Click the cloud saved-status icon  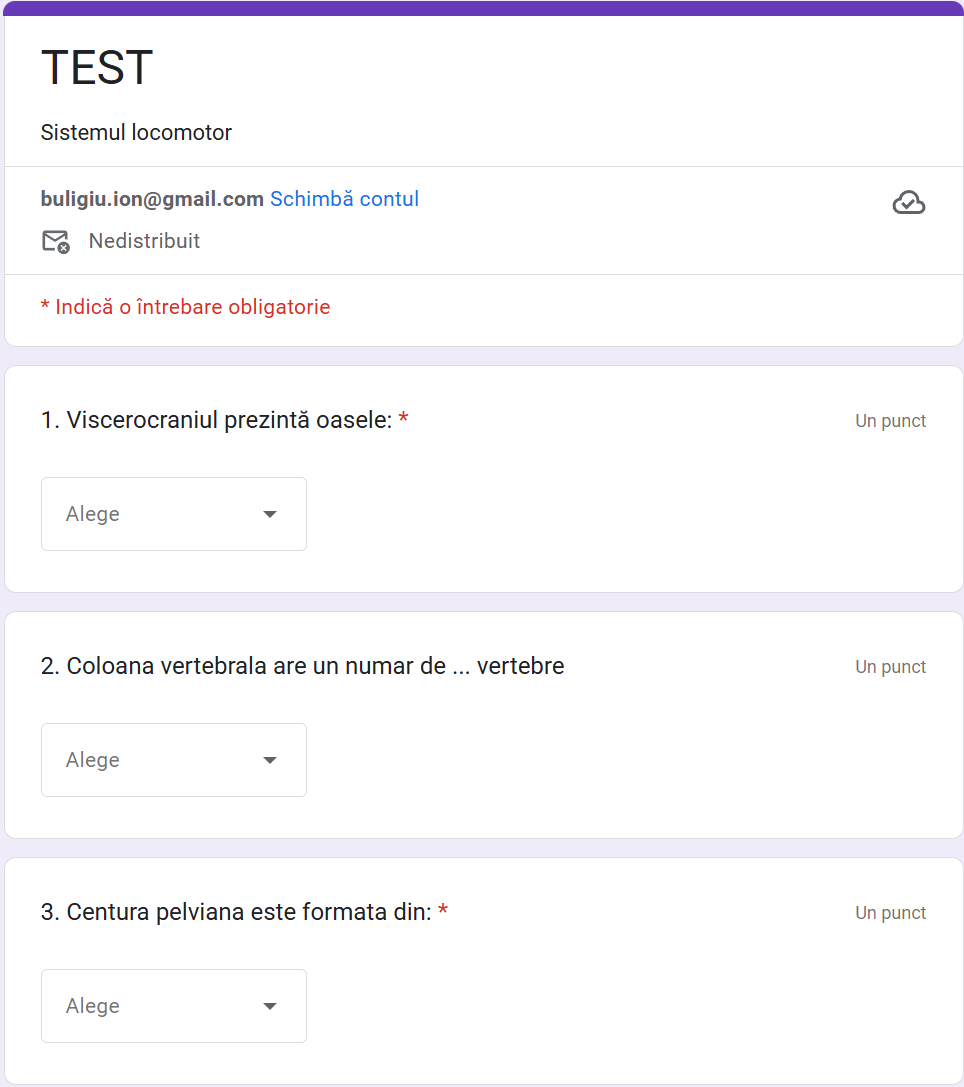908,203
